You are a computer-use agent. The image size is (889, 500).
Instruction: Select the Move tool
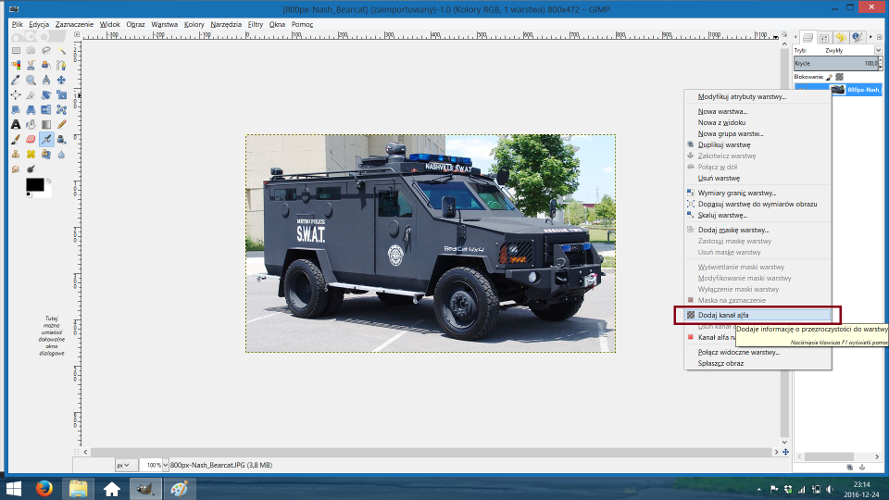click(x=61, y=80)
